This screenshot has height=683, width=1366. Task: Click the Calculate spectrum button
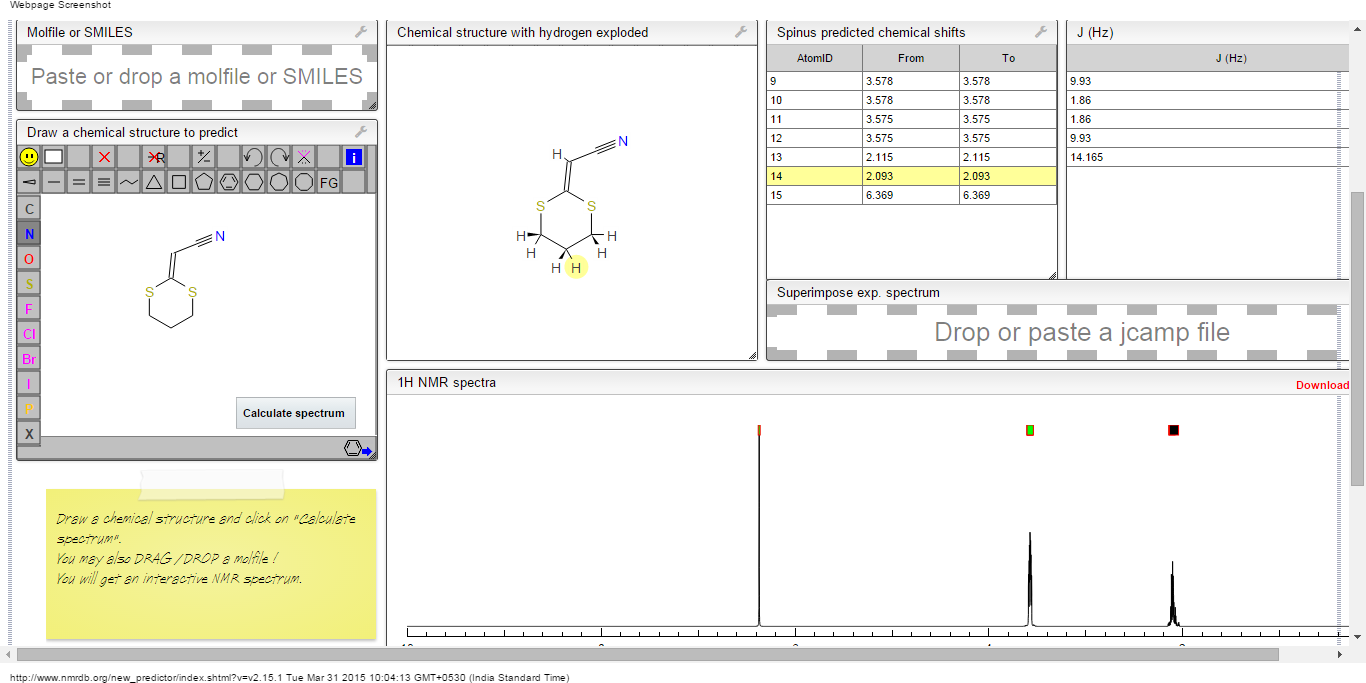click(295, 413)
